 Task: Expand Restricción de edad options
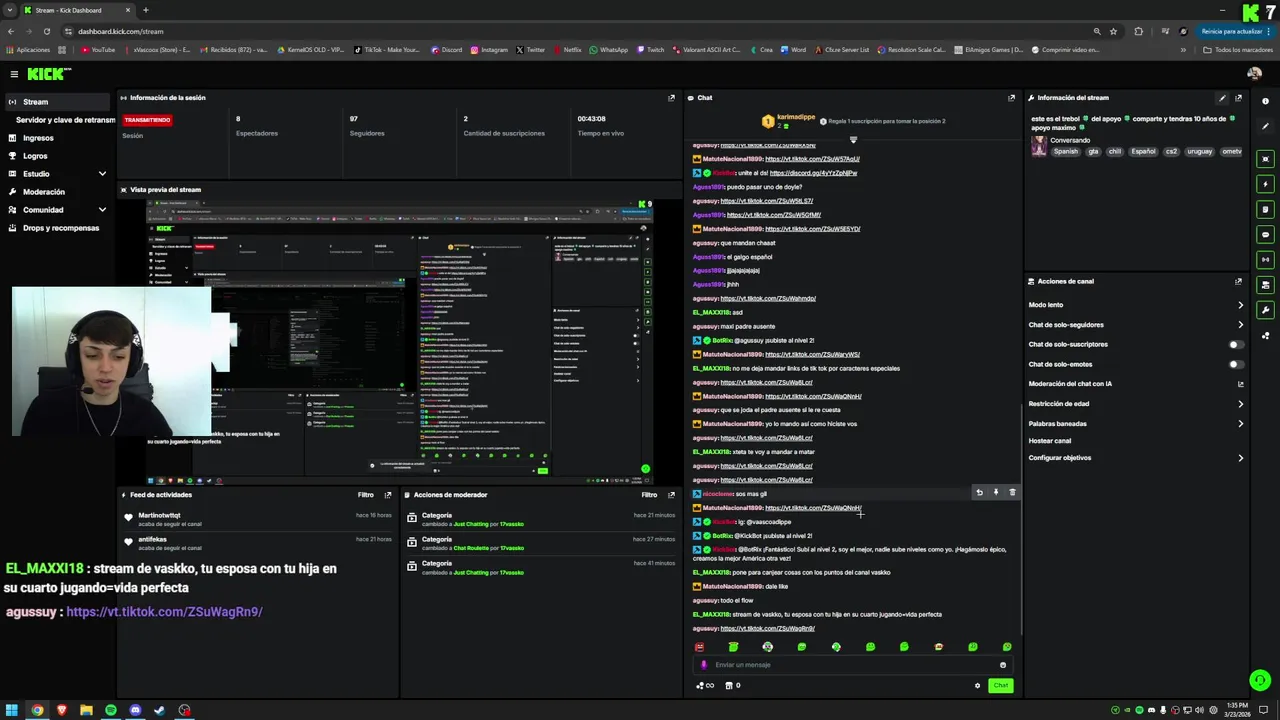(1240, 404)
